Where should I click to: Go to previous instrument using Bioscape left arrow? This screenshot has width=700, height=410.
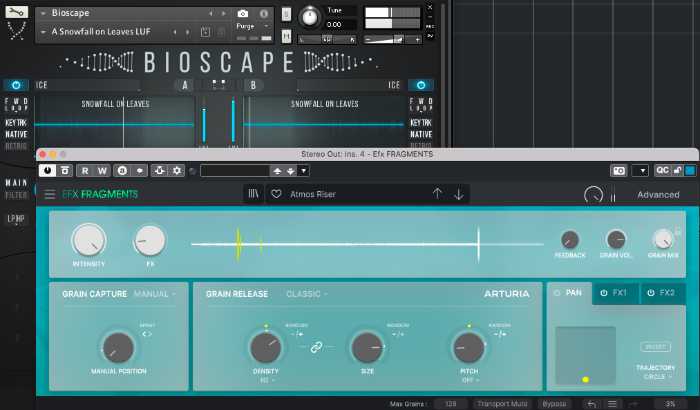[x=211, y=14]
